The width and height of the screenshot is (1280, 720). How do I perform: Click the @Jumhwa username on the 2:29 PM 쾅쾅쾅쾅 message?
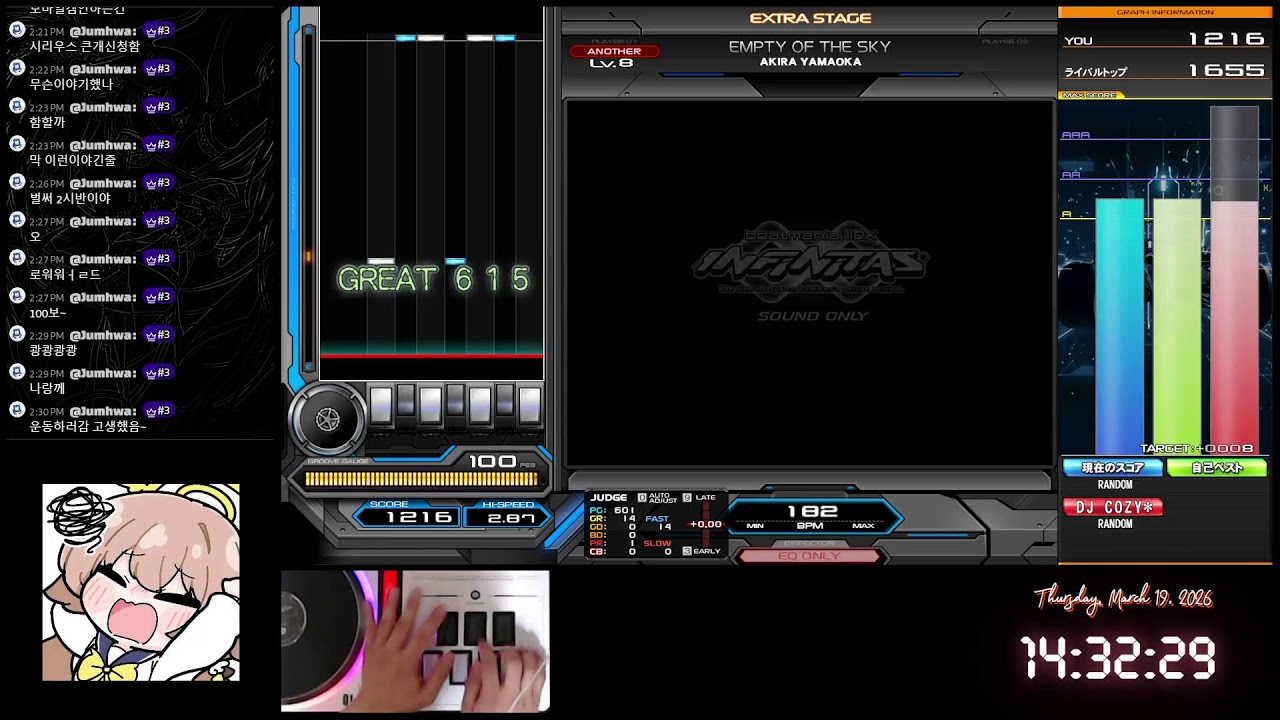click(103, 335)
